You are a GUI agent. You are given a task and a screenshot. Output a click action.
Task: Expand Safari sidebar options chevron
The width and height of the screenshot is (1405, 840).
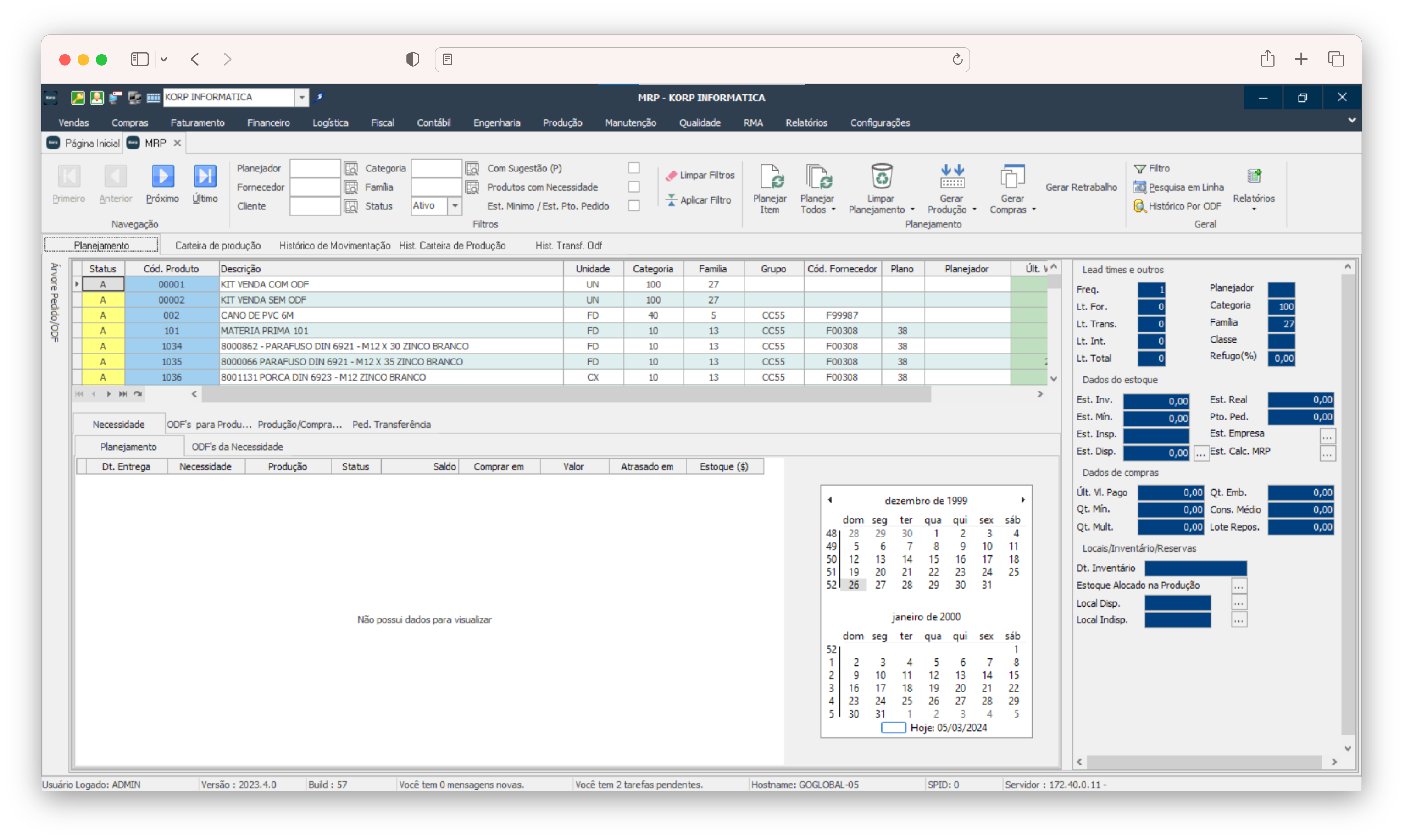(164, 60)
